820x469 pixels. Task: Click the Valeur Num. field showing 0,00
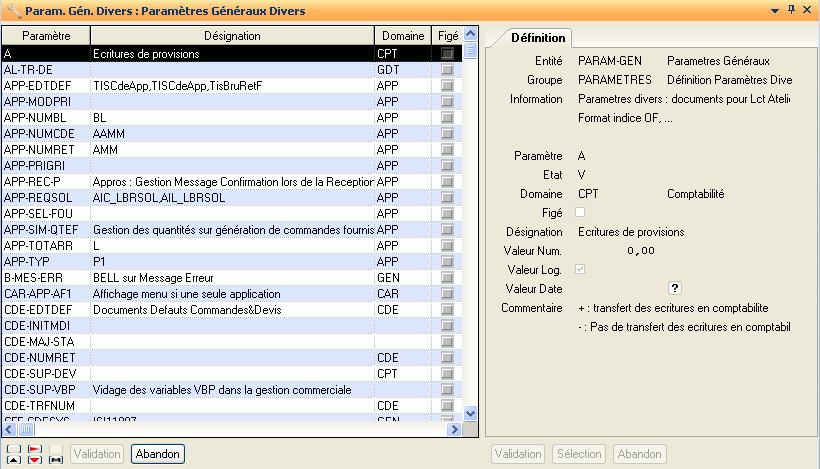634,251
